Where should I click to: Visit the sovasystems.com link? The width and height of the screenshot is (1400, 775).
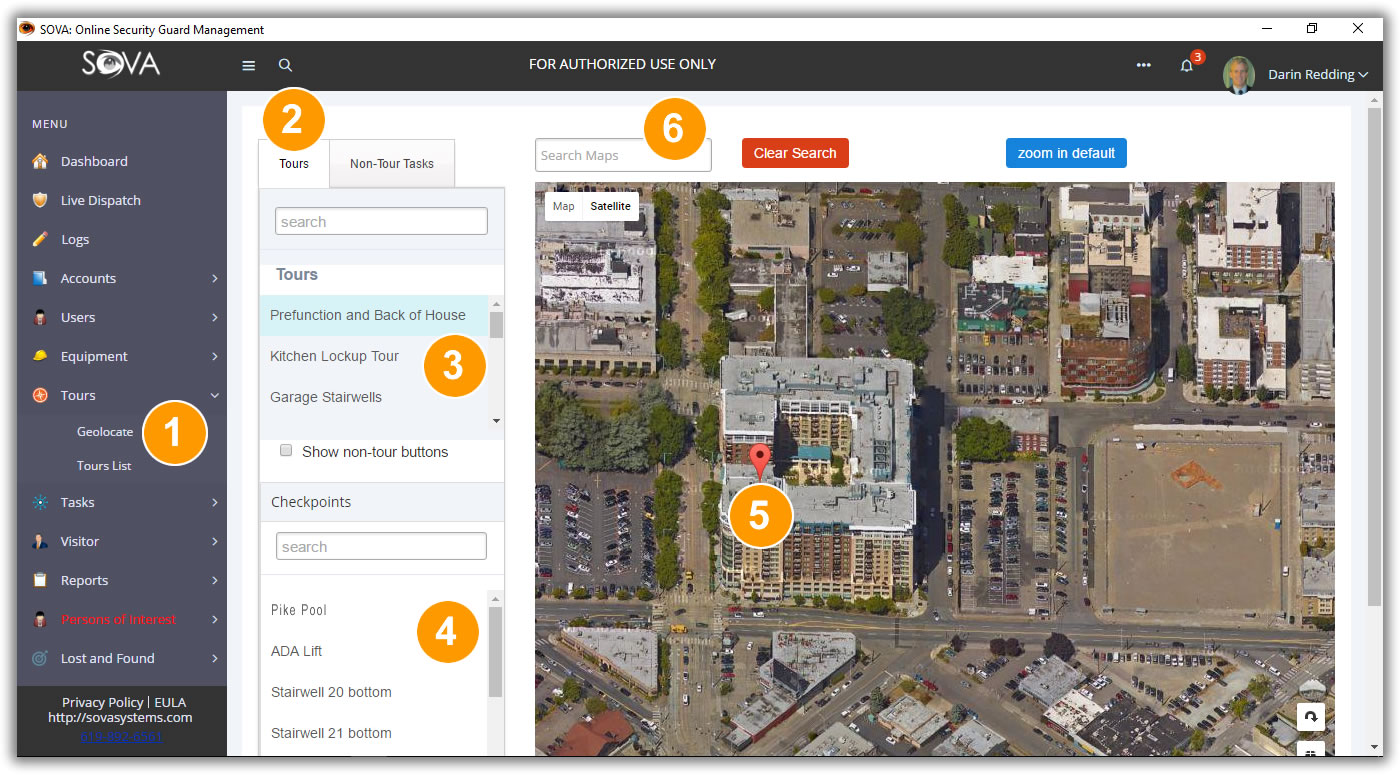coord(120,717)
